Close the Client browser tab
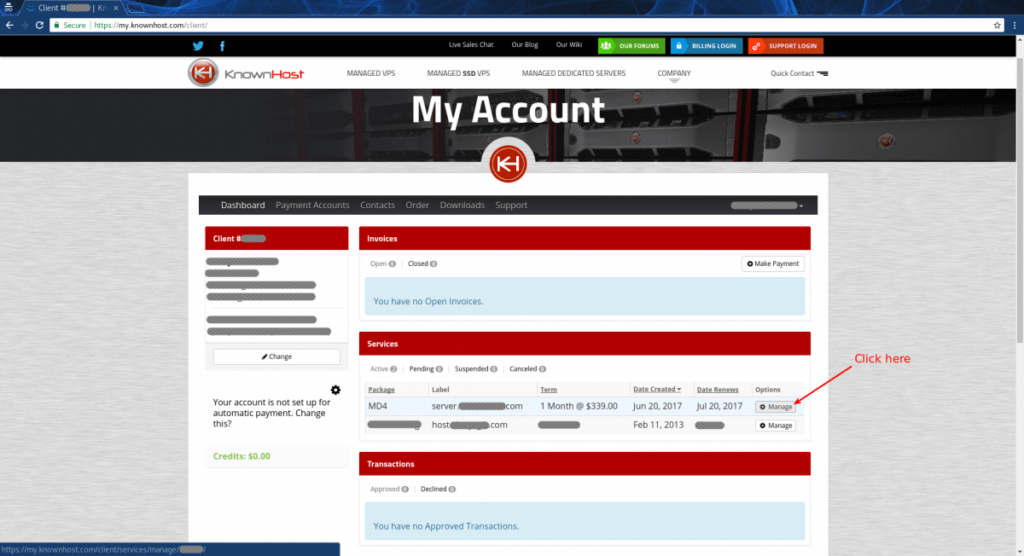This screenshot has width=1024, height=556. [116, 8]
